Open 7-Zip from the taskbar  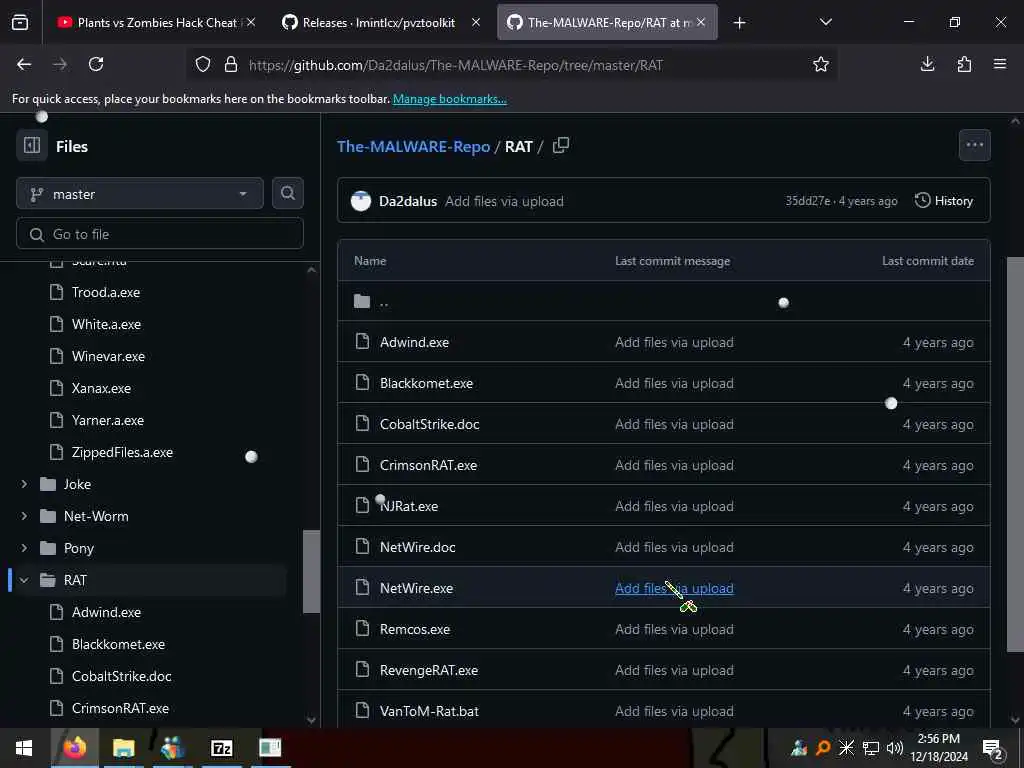point(221,748)
